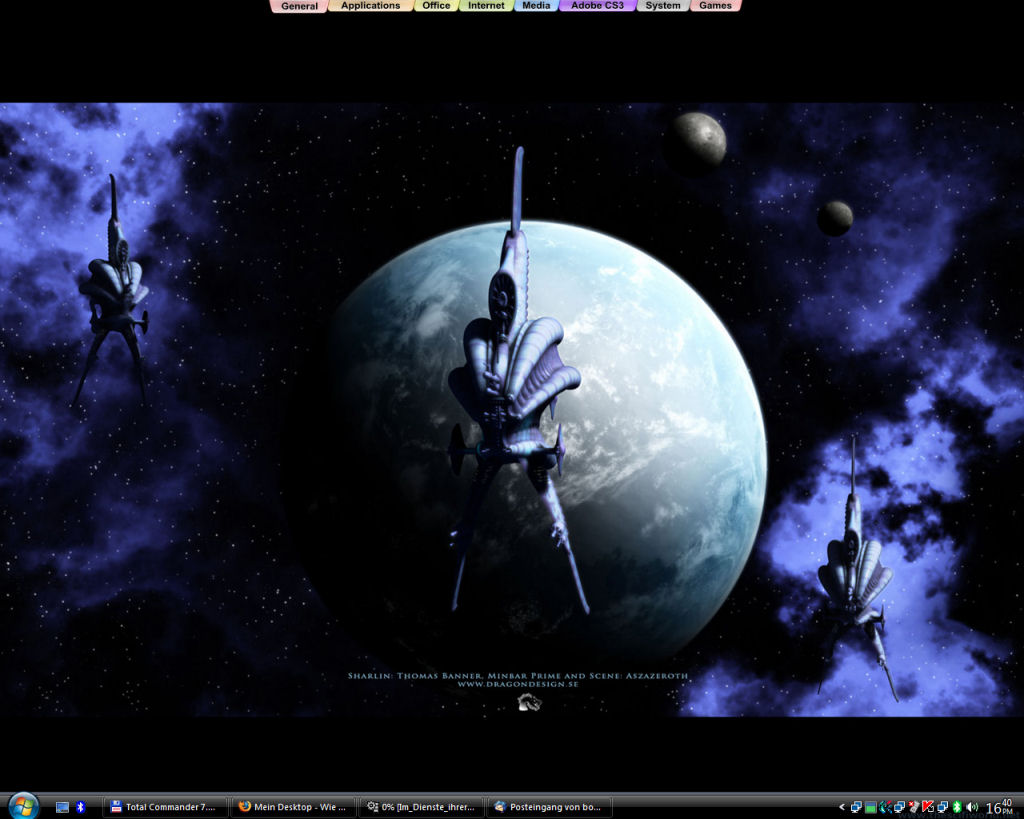This screenshot has height=819, width=1024.
Task: Expand hidden system tray icons arrow
Action: 842,807
